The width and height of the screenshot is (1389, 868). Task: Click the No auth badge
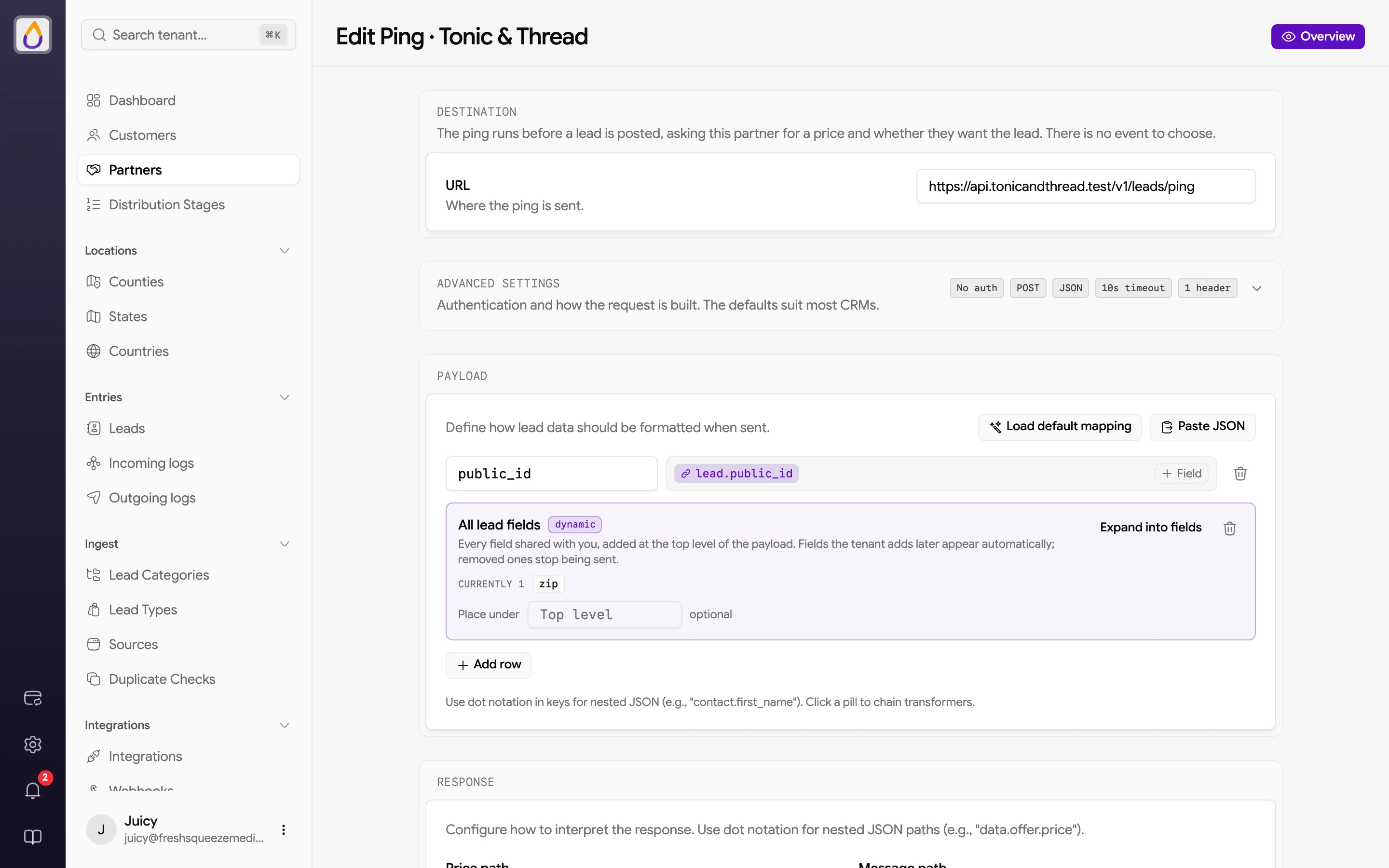pyautogui.click(x=977, y=288)
